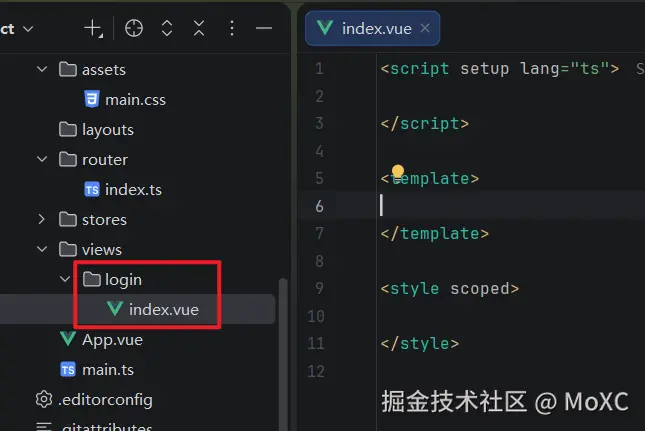The height and width of the screenshot is (431, 645).
Task: Collapse the views folder chevron
Action: [x=42, y=249]
